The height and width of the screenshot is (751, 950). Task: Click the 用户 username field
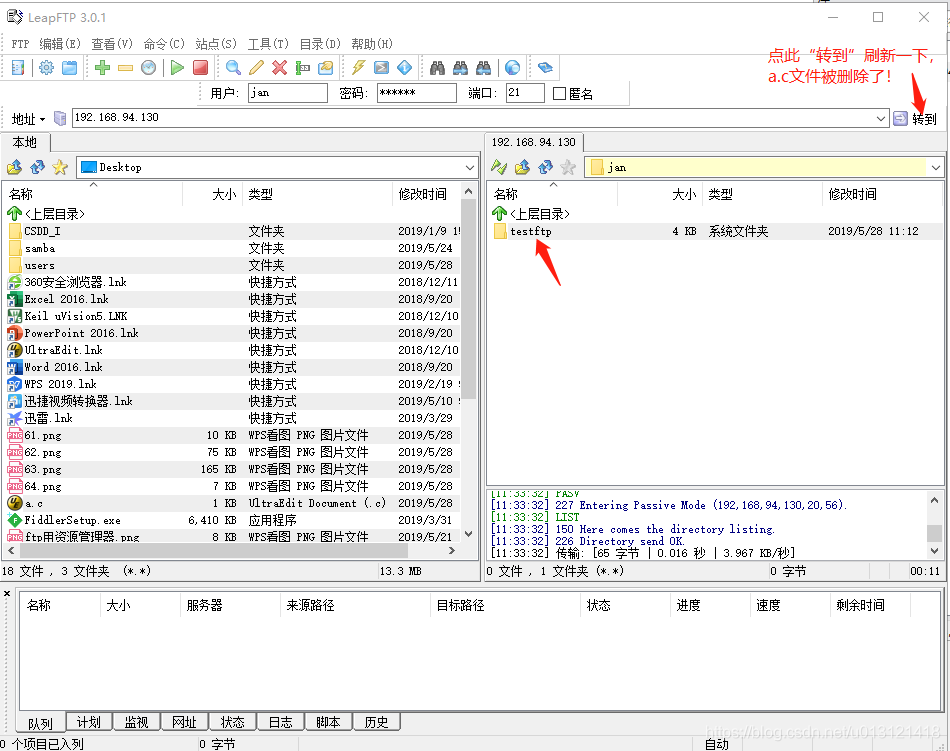click(288, 93)
